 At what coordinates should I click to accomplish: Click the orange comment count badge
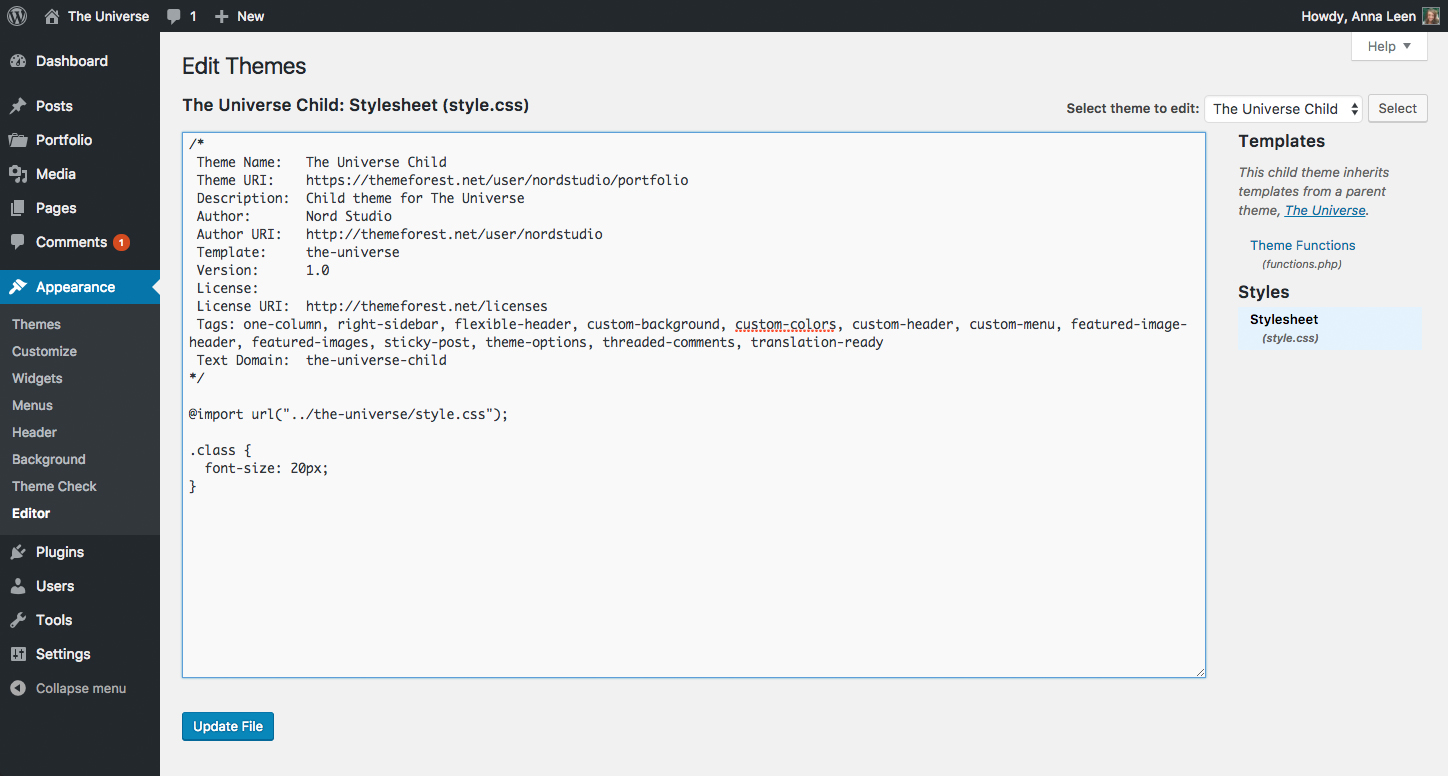point(121,243)
